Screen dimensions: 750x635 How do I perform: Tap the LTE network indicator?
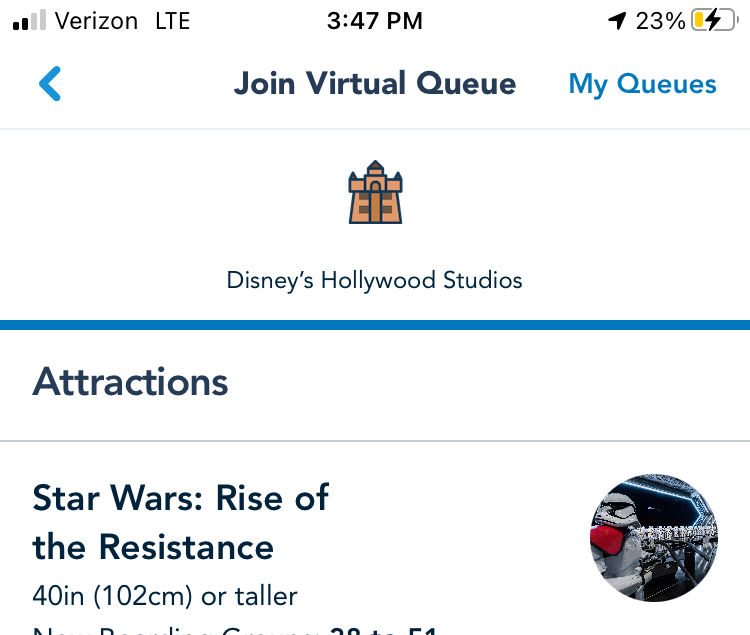pos(172,20)
